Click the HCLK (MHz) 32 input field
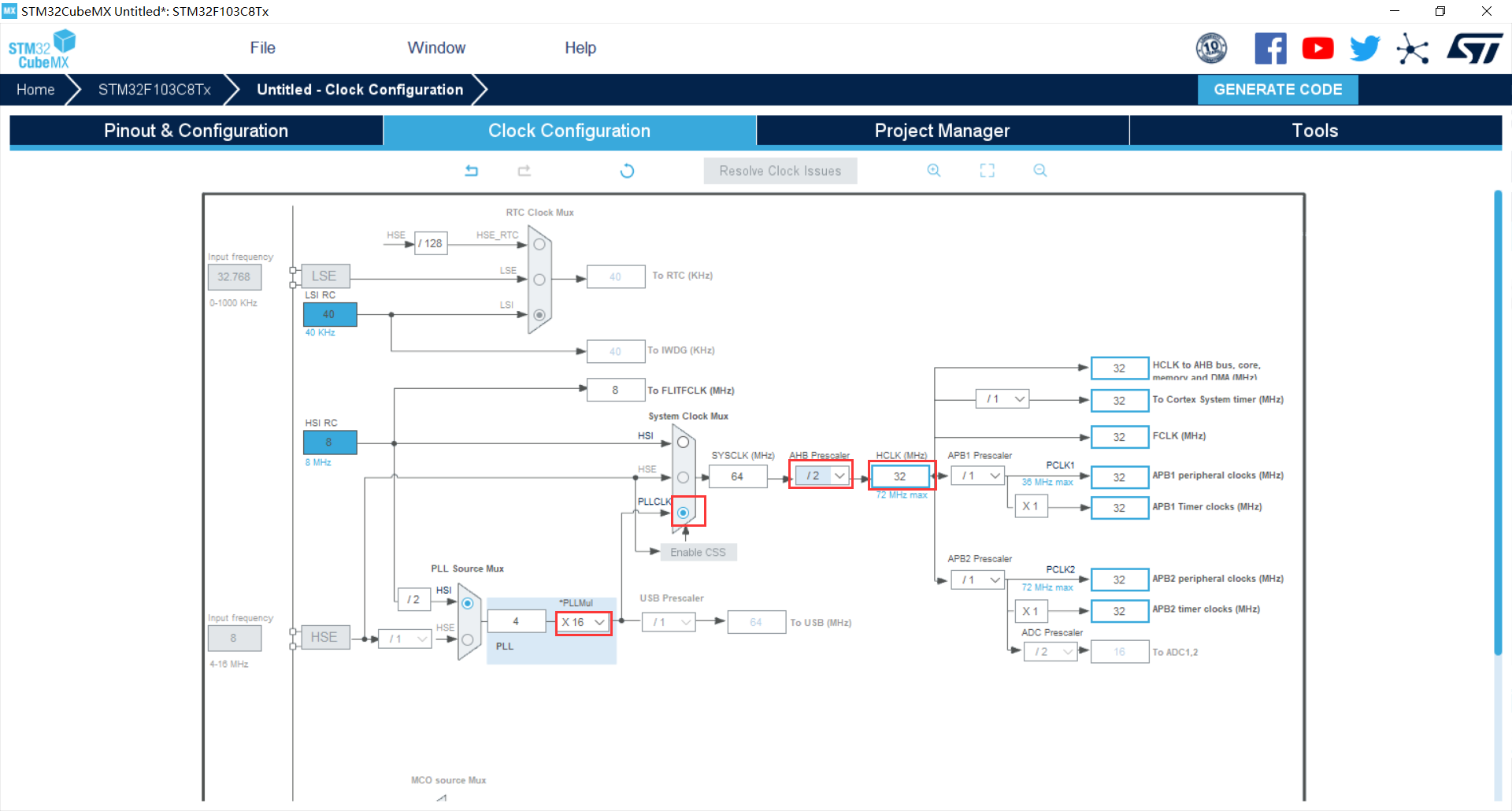1512x811 pixels. (900, 476)
